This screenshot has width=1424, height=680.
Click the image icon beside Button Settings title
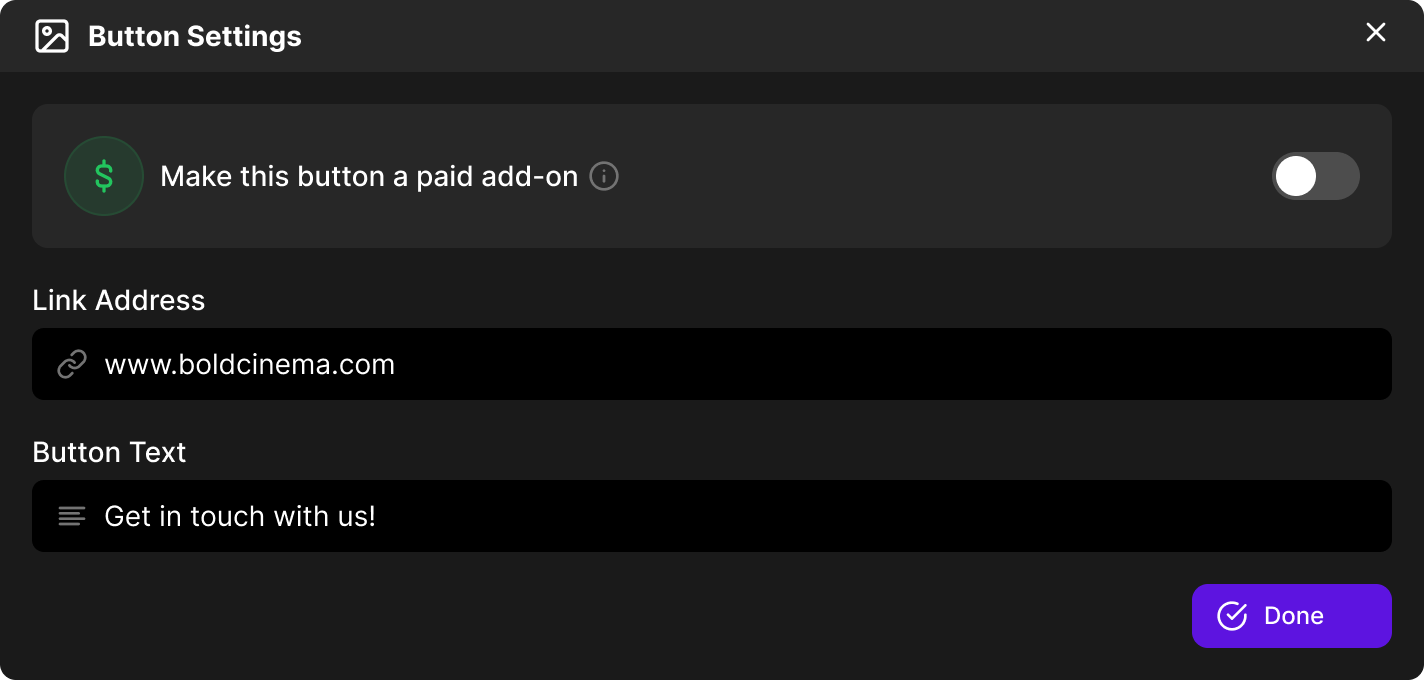tap(52, 35)
